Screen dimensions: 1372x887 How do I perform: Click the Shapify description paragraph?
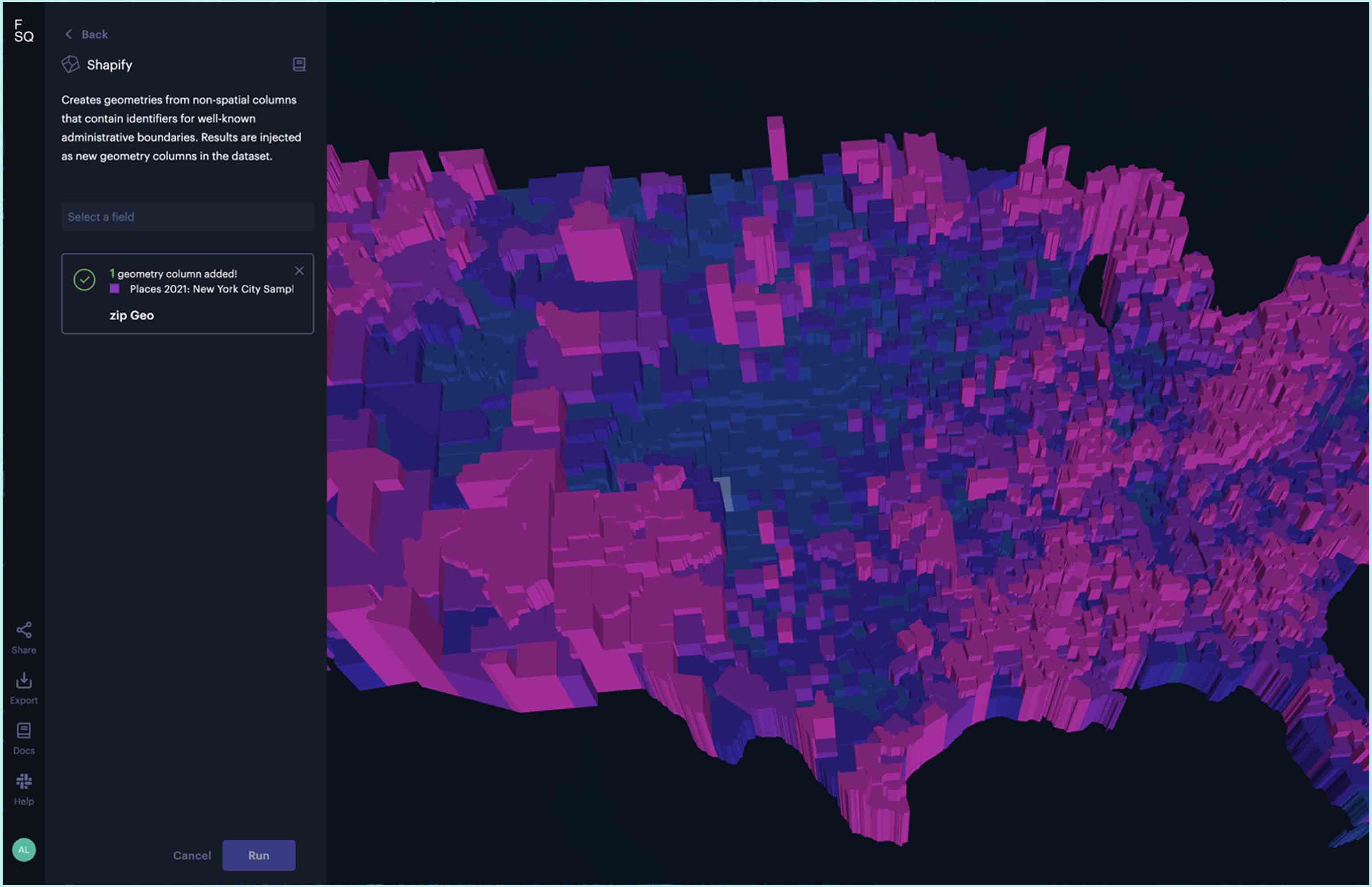pyautogui.click(x=182, y=128)
